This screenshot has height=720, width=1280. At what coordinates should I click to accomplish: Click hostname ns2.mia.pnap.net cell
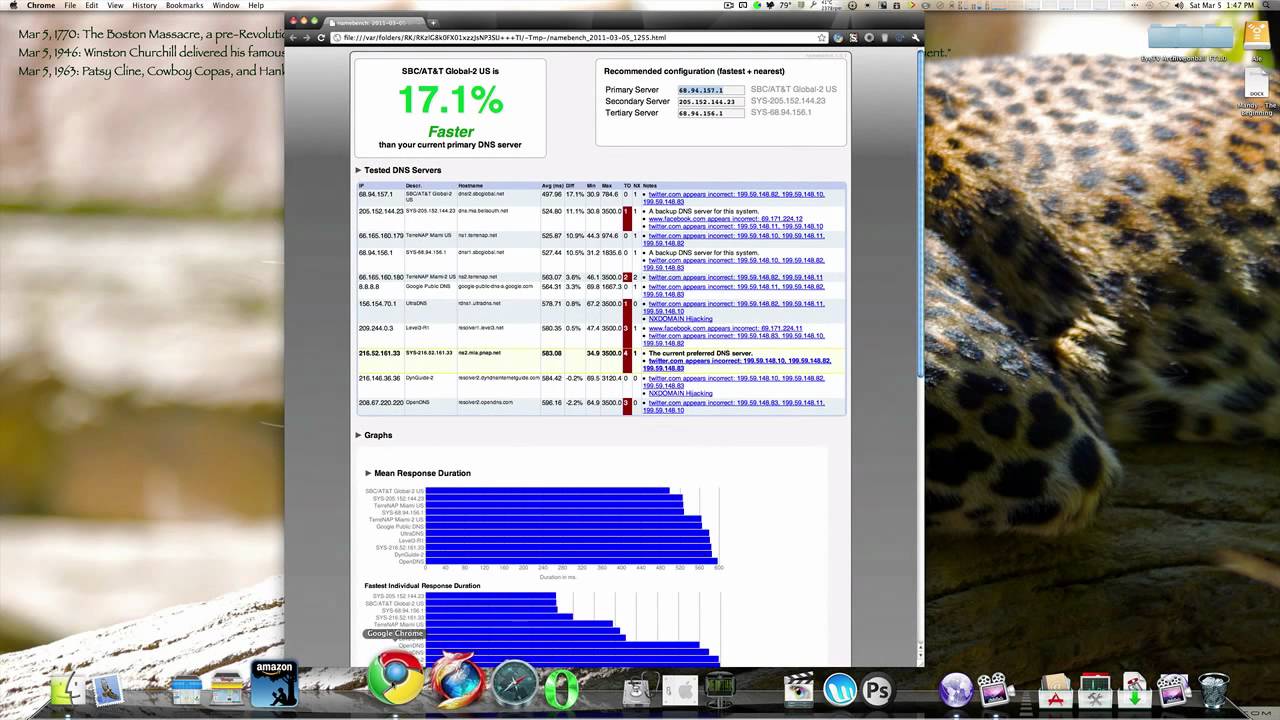480,353
